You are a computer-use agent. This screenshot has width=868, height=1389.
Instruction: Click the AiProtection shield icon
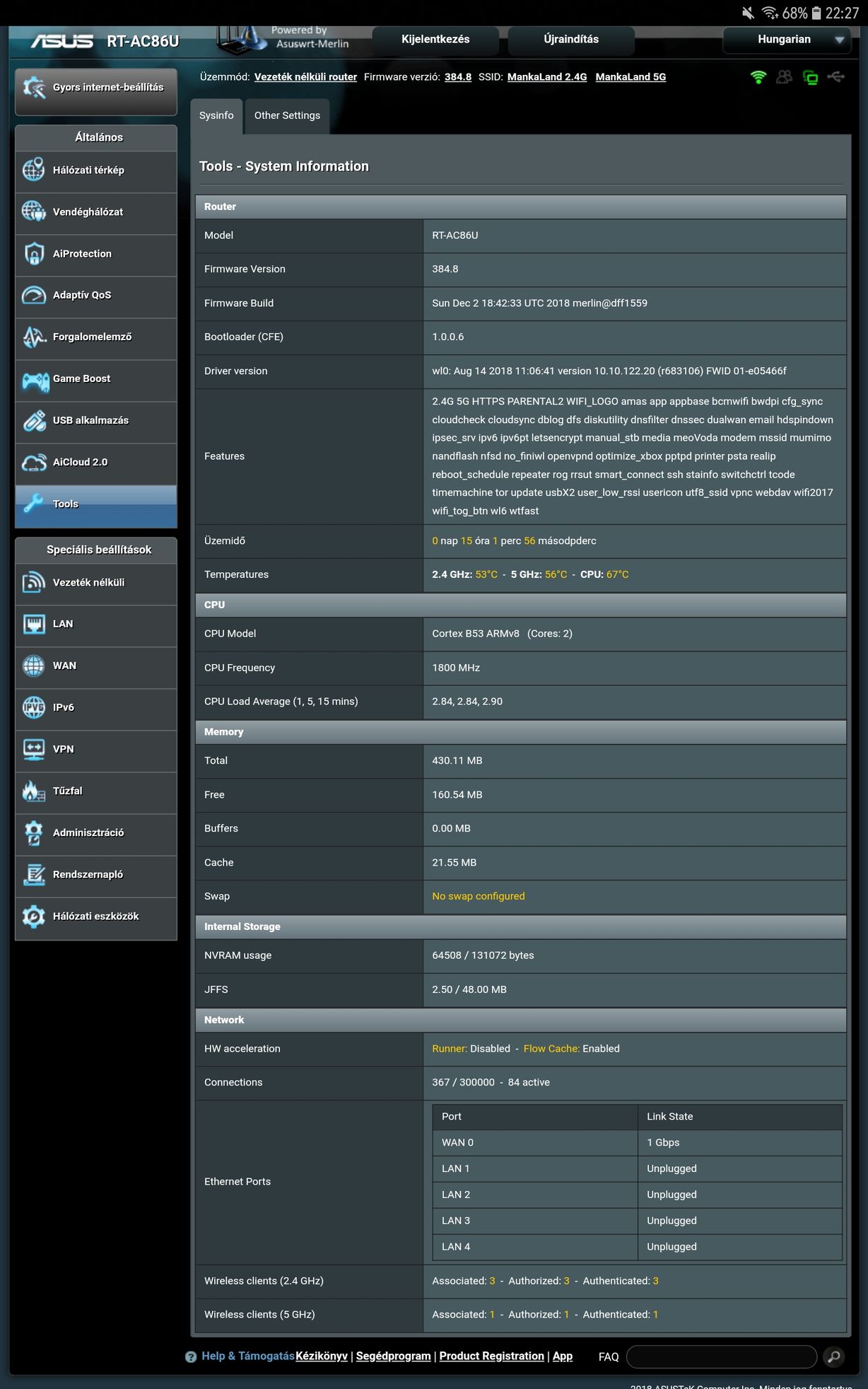[x=34, y=254]
